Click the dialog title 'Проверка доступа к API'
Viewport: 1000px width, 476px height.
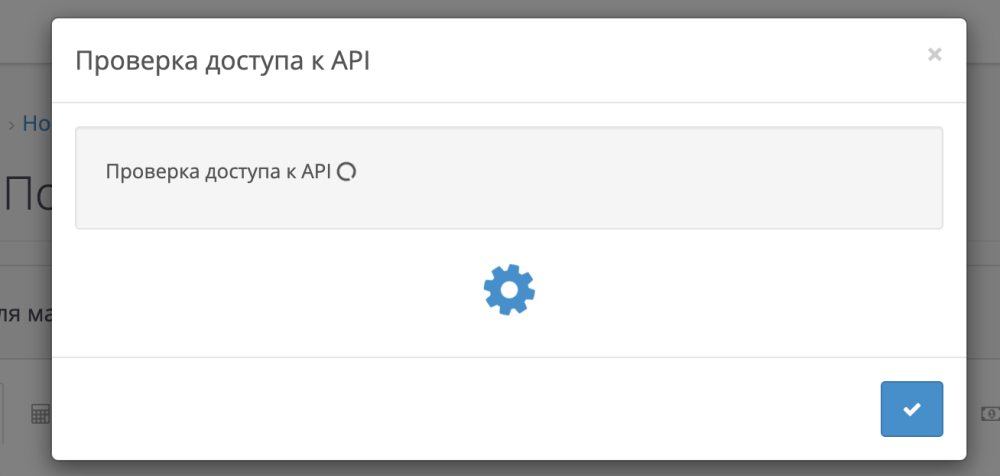223,60
